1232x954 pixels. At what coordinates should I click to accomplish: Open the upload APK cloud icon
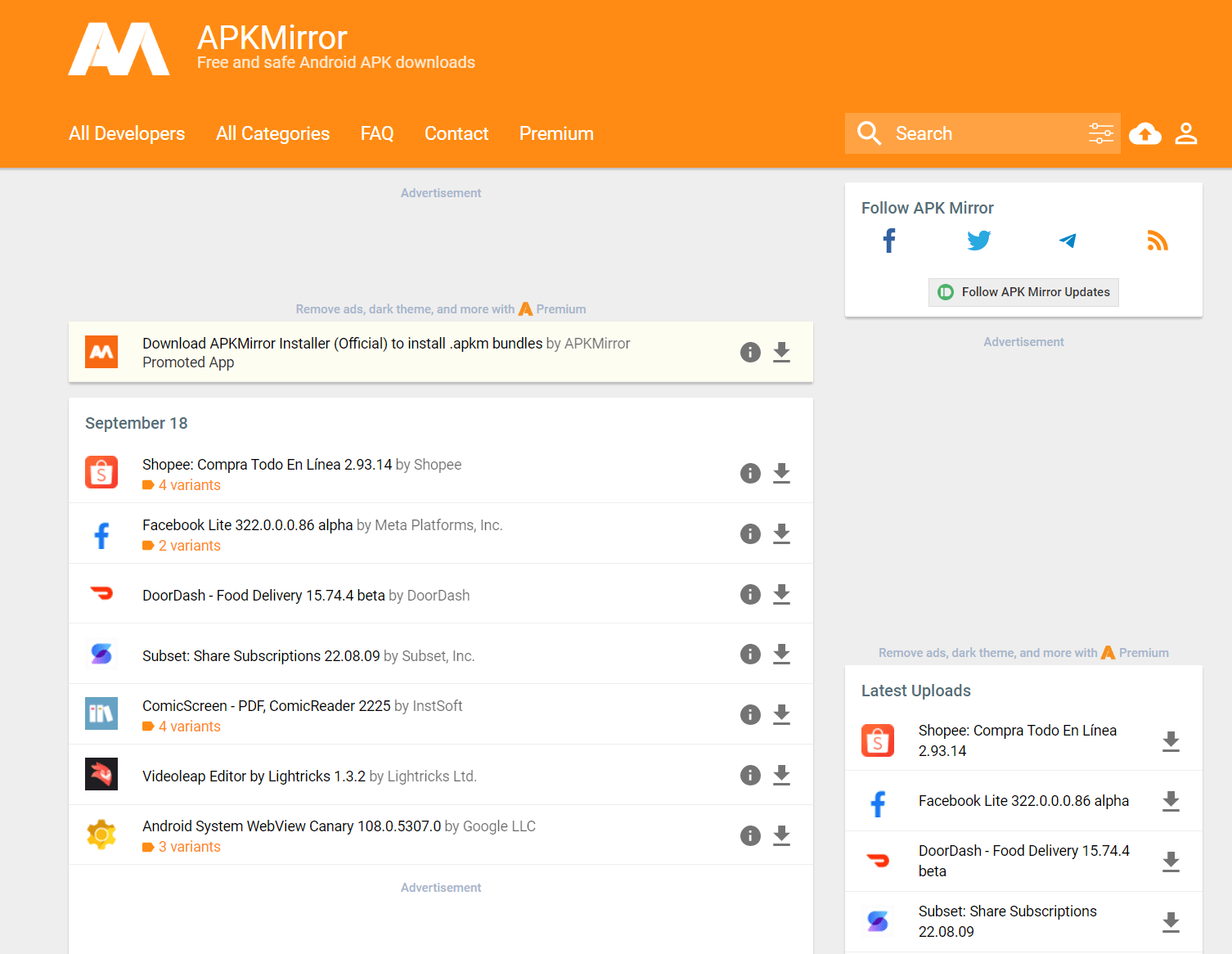tap(1145, 133)
